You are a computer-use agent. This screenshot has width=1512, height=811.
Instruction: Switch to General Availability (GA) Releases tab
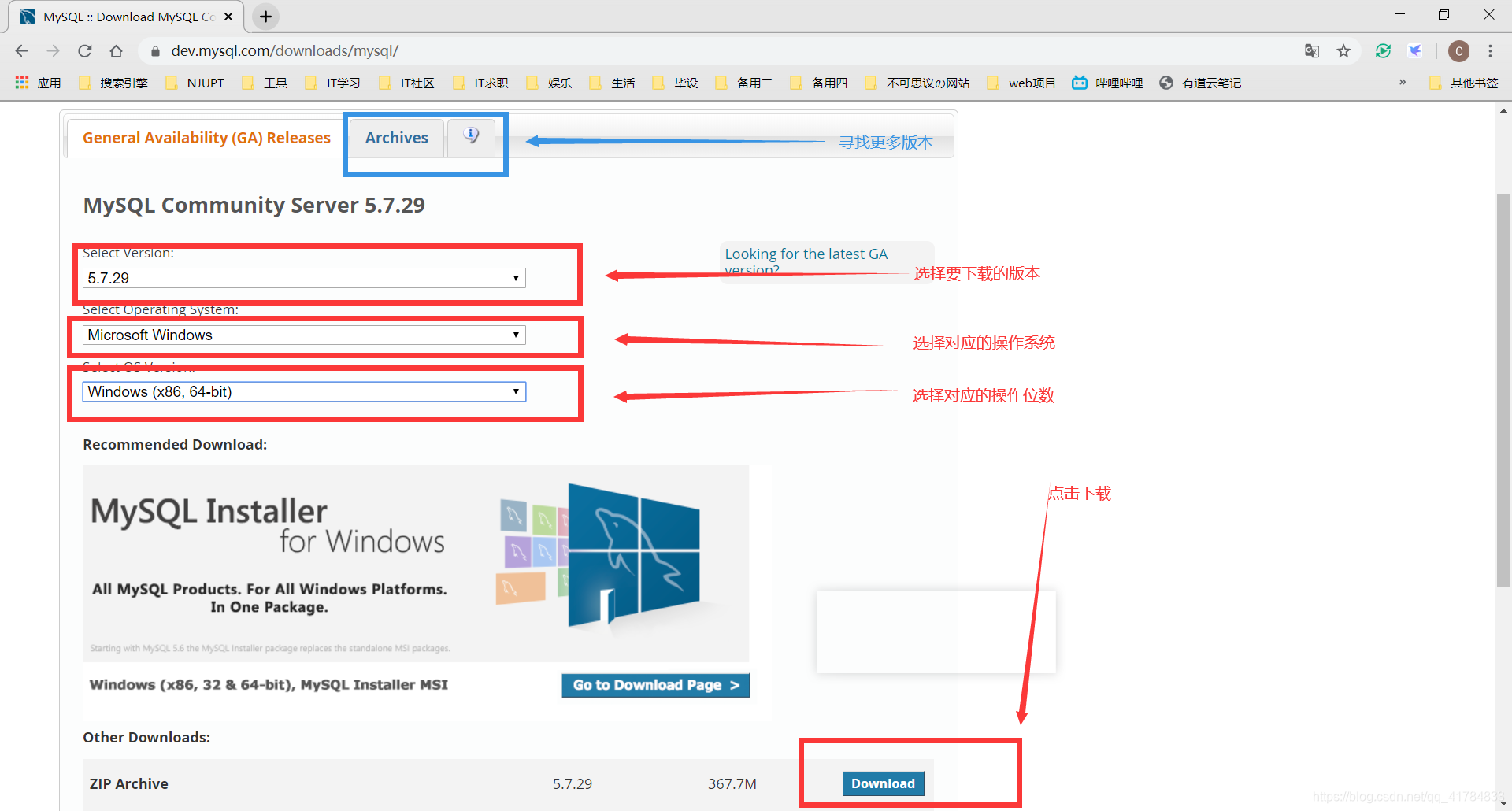[x=206, y=138]
